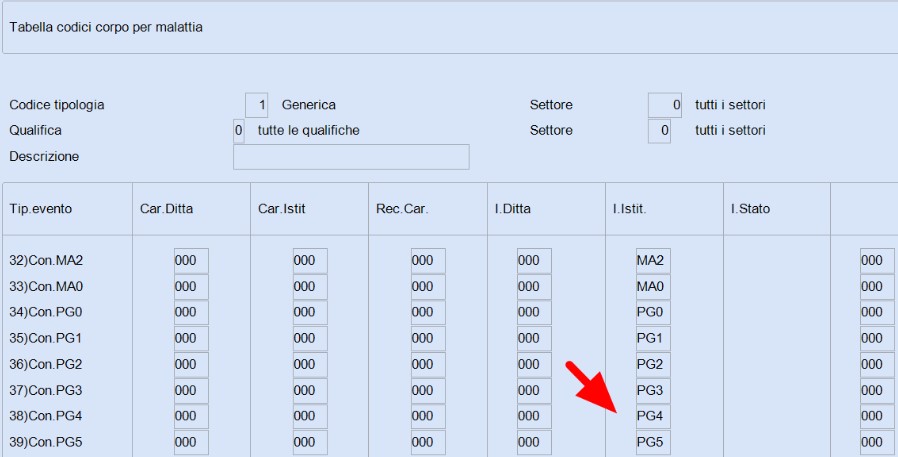Select the PG3 field under I.Istit.
The width and height of the screenshot is (898, 457).
[x=653, y=391]
